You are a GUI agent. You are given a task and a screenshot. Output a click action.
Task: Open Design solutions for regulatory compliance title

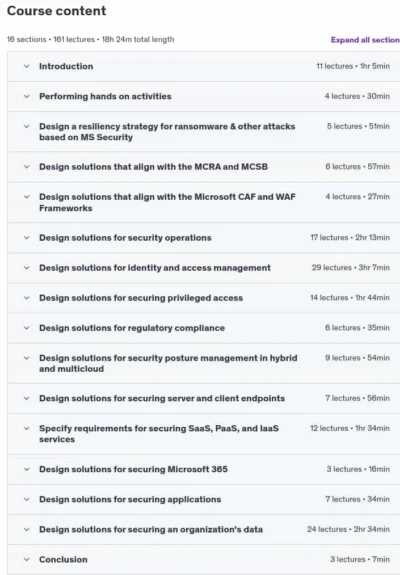point(132,328)
